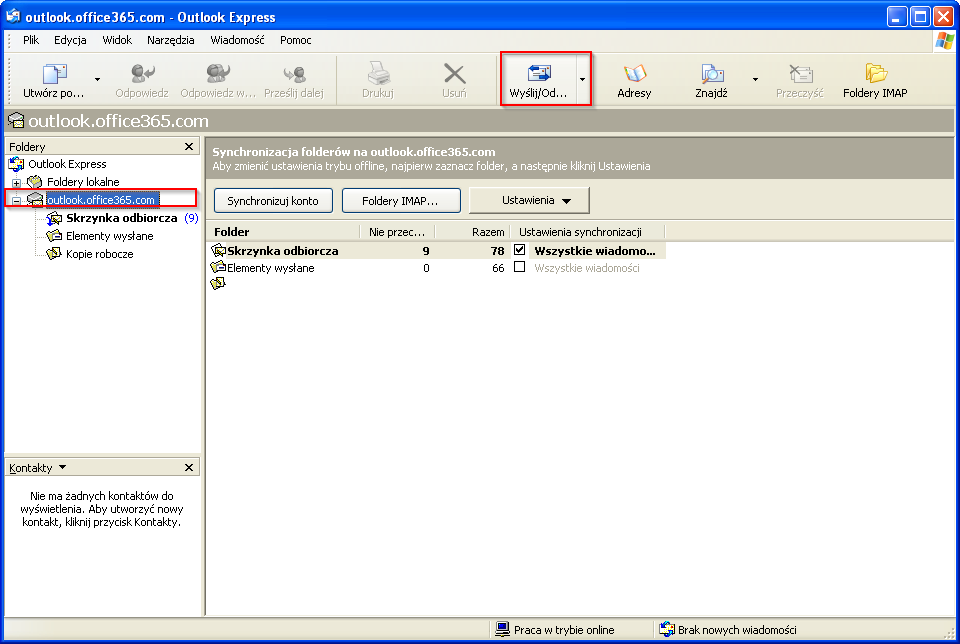Sort by the Razem column header
The width and height of the screenshot is (960, 644).
(471, 232)
